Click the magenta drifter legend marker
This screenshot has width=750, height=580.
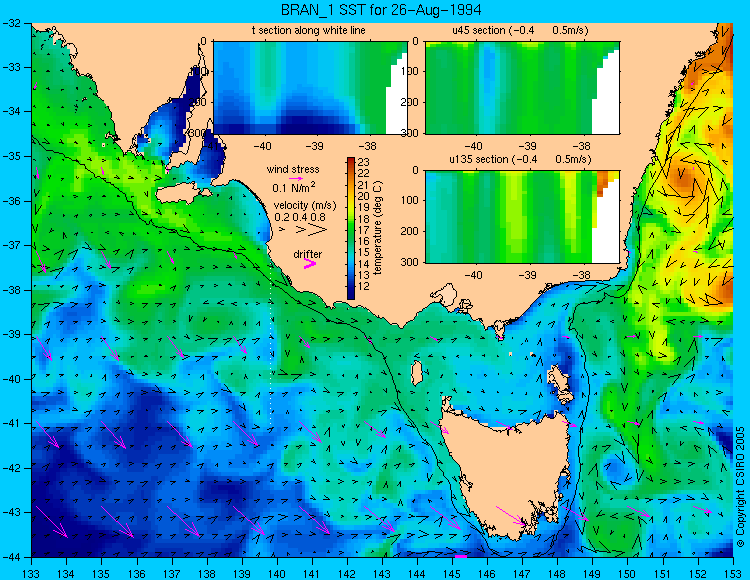pyautogui.click(x=310, y=264)
